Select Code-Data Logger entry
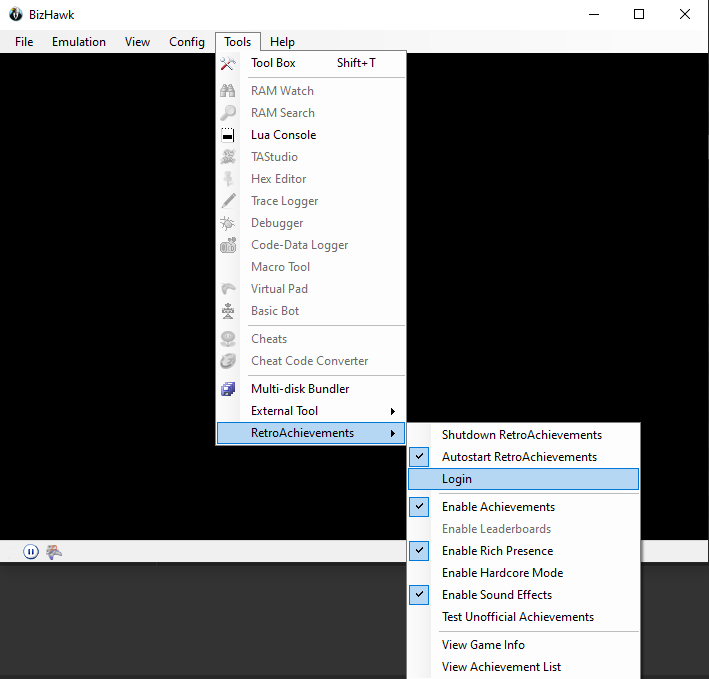This screenshot has width=709, height=679. (x=311, y=245)
